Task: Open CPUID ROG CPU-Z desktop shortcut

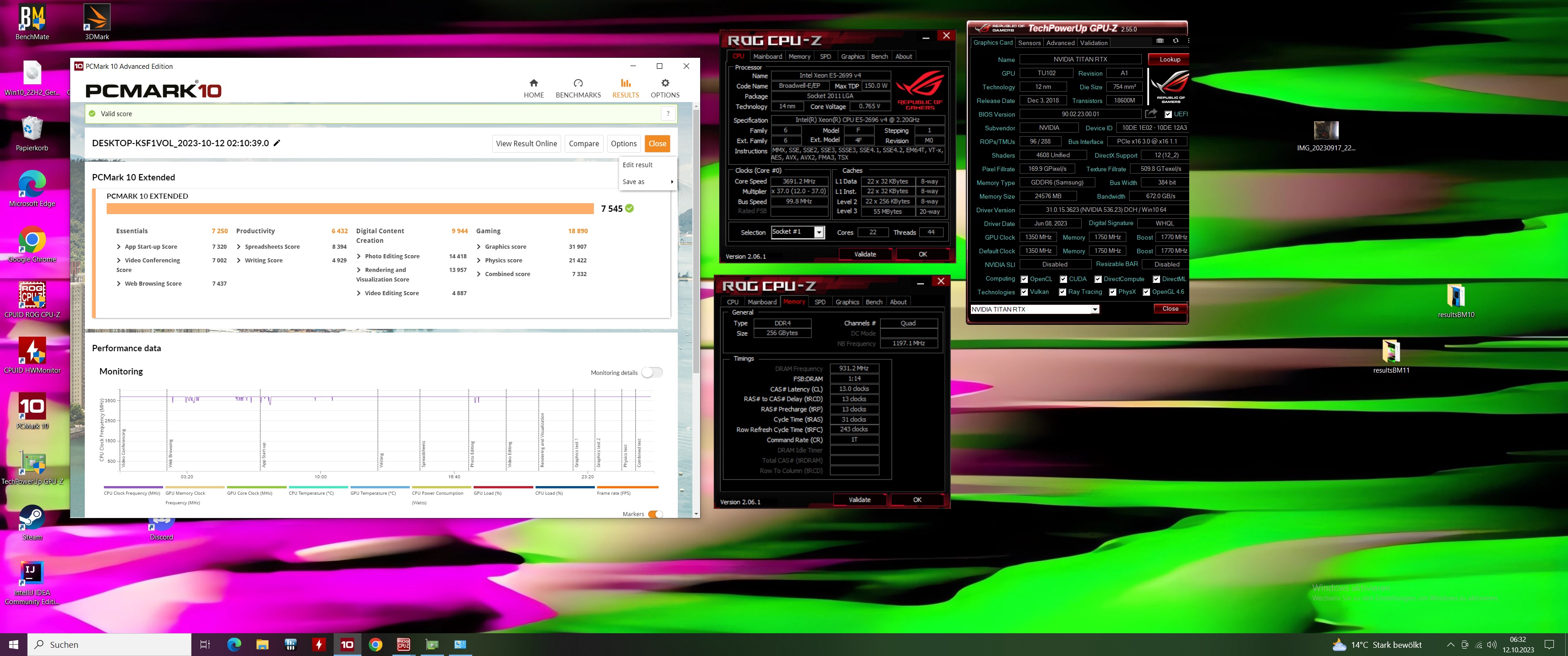Action: (x=32, y=300)
